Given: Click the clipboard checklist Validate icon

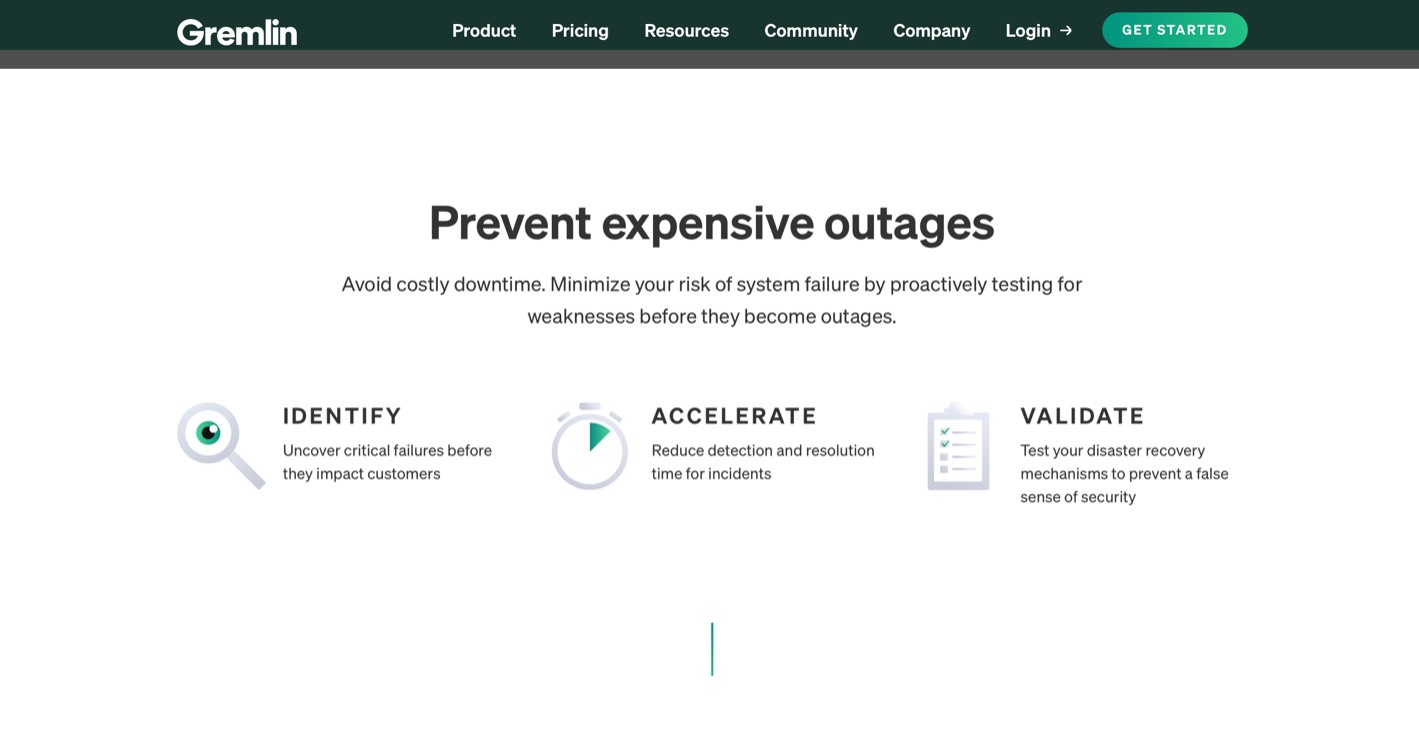Looking at the screenshot, I should click(x=958, y=446).
